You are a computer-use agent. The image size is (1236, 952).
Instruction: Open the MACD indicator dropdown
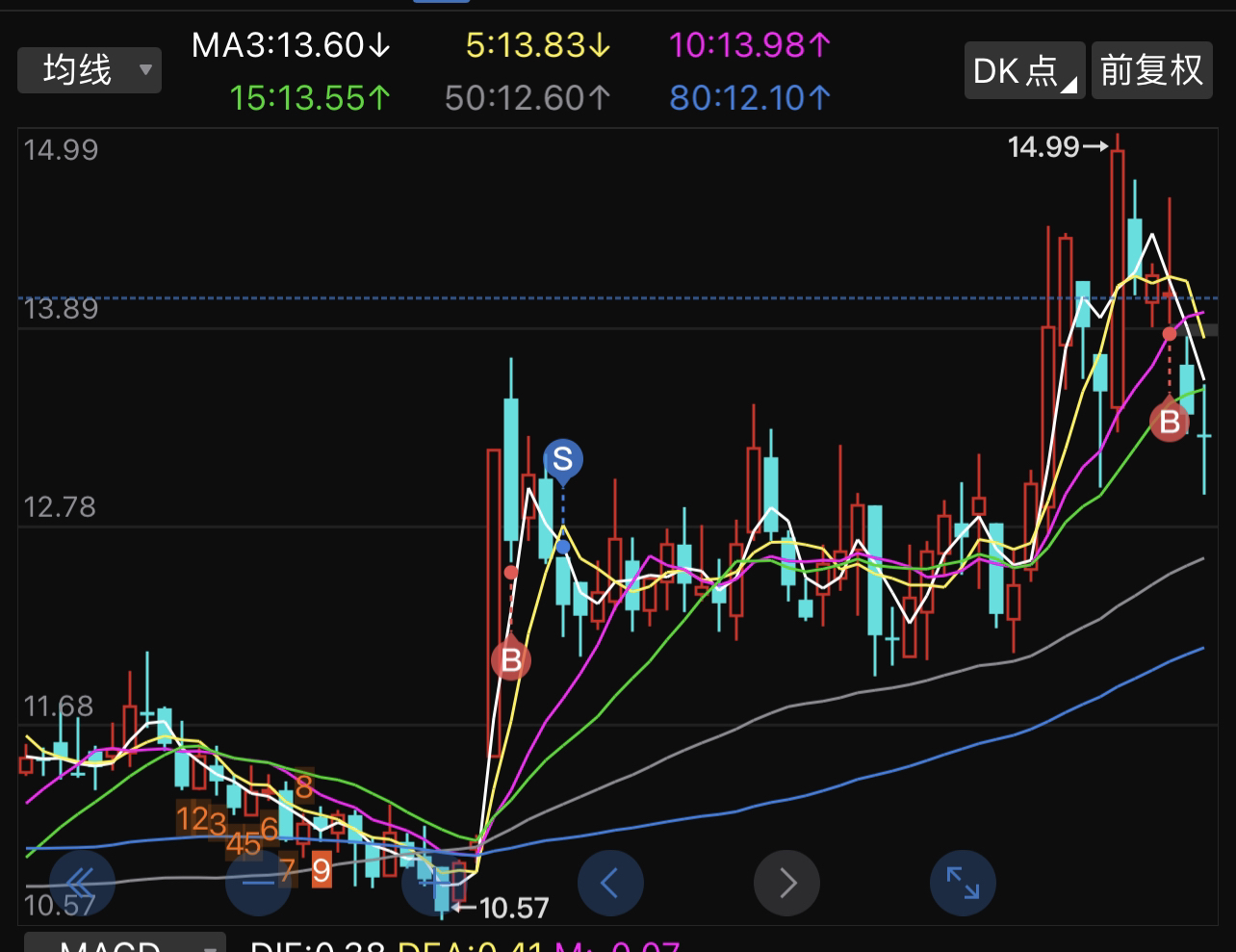(125, 943)
